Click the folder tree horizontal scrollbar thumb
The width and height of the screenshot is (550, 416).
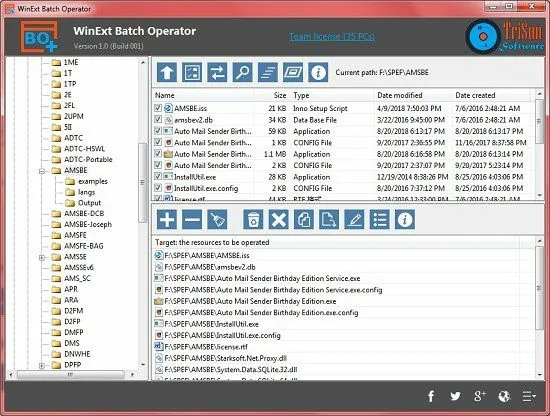click(71, 375)
